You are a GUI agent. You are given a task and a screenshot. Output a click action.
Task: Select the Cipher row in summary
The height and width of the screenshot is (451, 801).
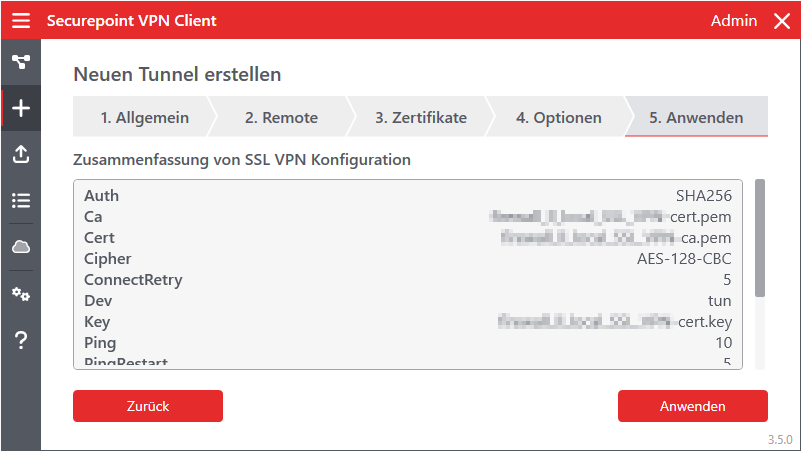[407, 259]
